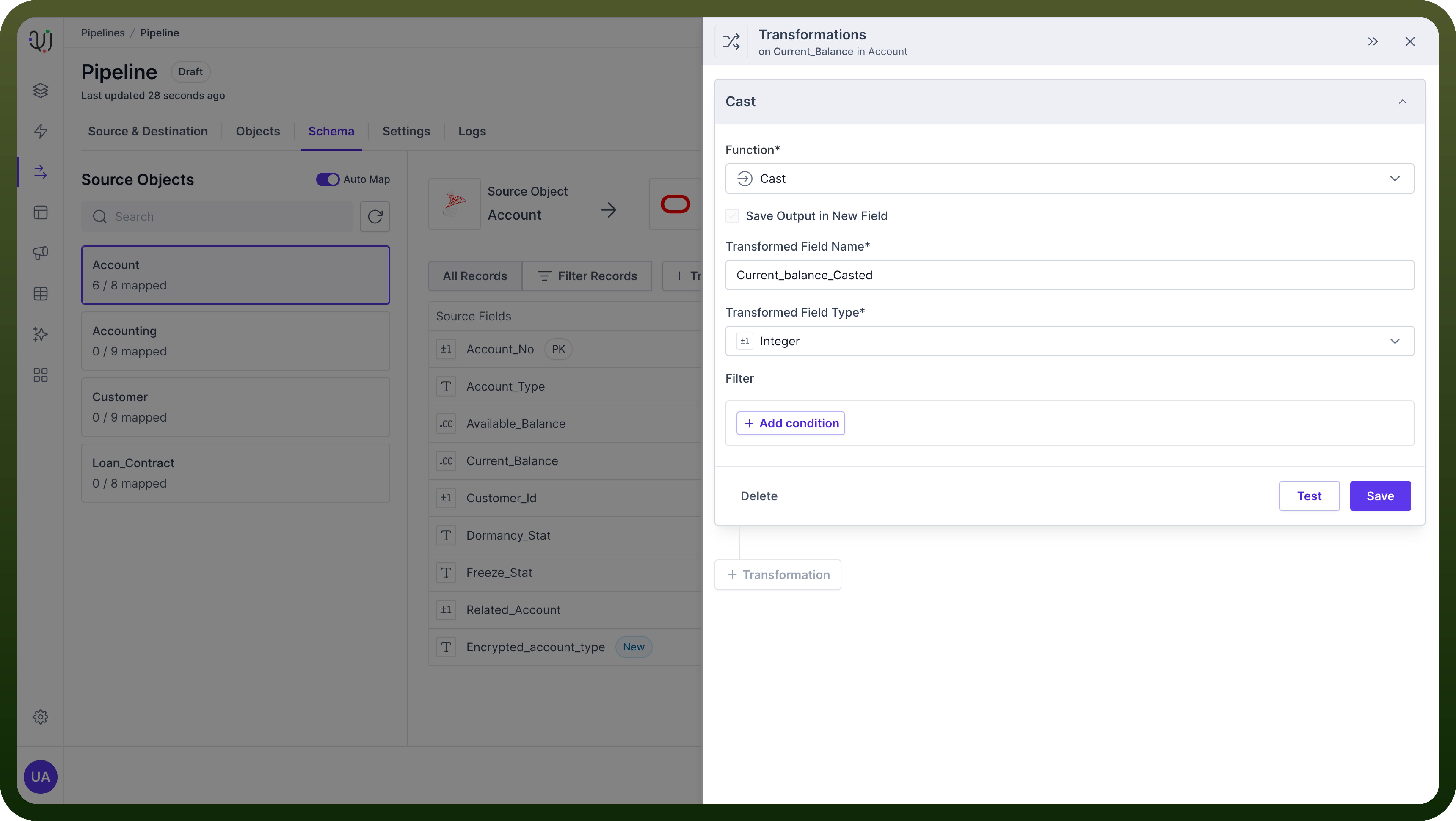Click the UA user avatar

(x=40, y=777)
